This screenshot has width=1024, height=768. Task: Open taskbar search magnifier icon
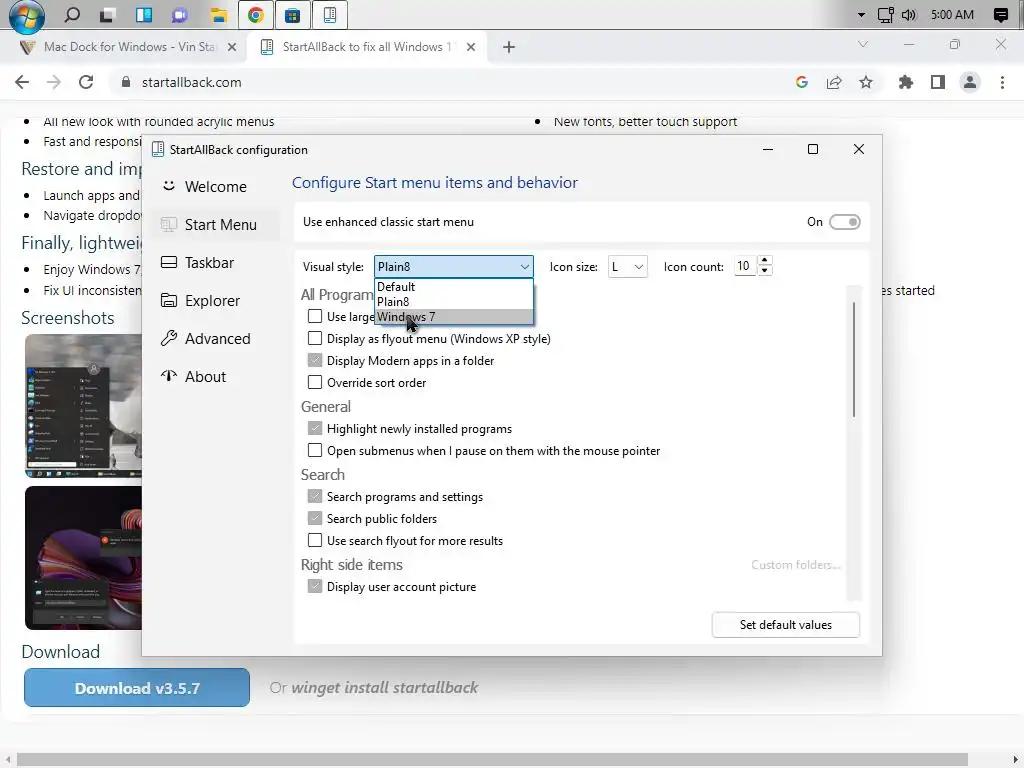[72, 14]
